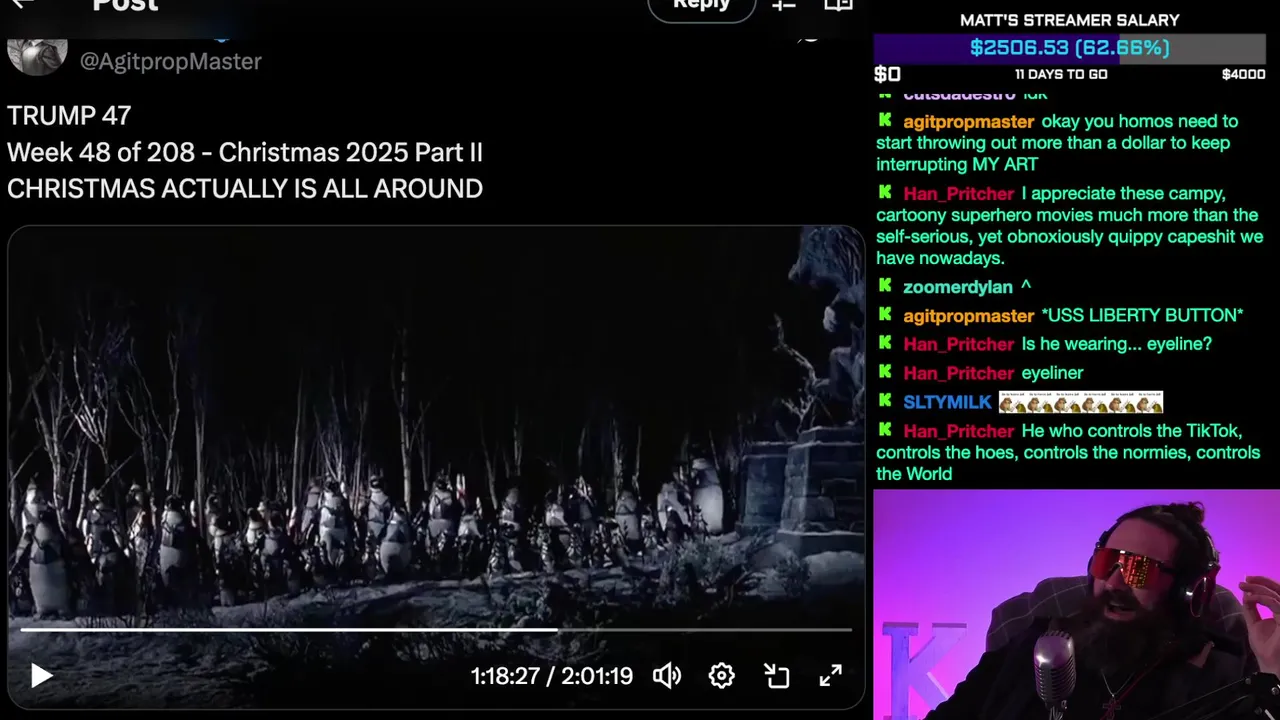The width and height of the screenshot is (1280, 720).
Task: Click the streamer webcam feed
Action: pyautogui.click(x=1076, y=604)
